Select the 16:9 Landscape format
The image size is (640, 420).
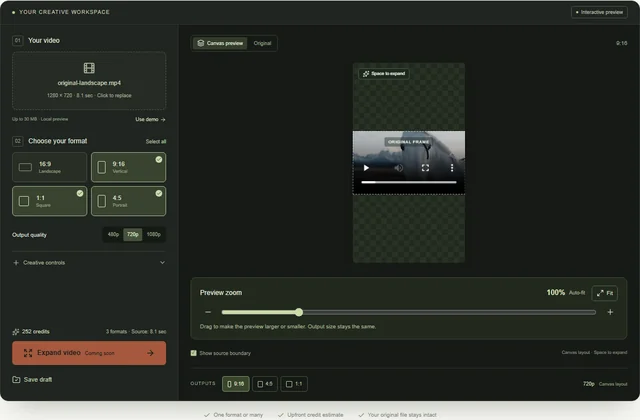[49, 167]
